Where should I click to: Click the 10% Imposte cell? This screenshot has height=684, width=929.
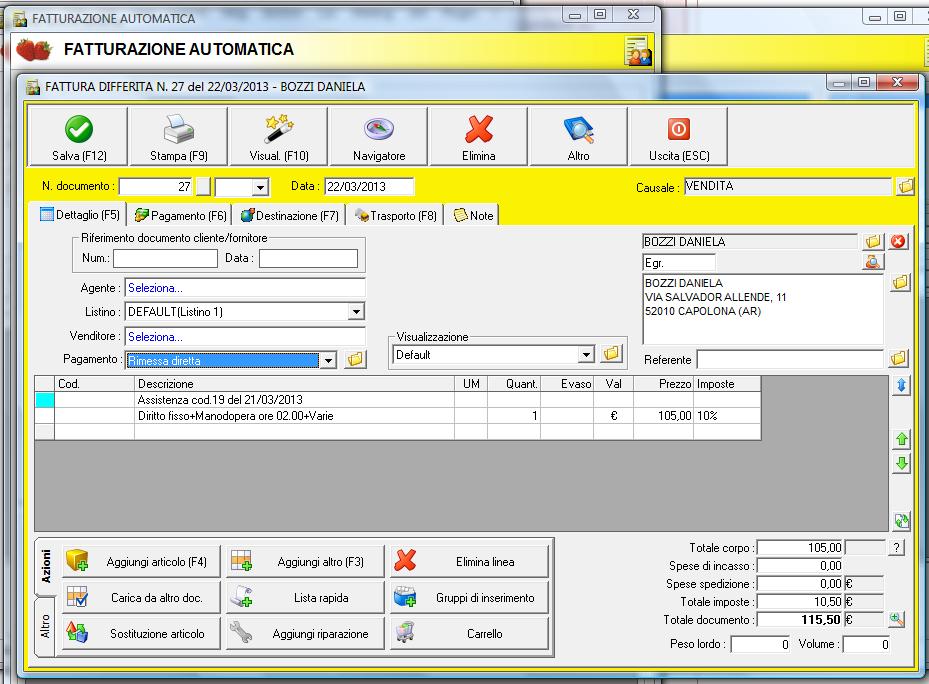[727, 416]
